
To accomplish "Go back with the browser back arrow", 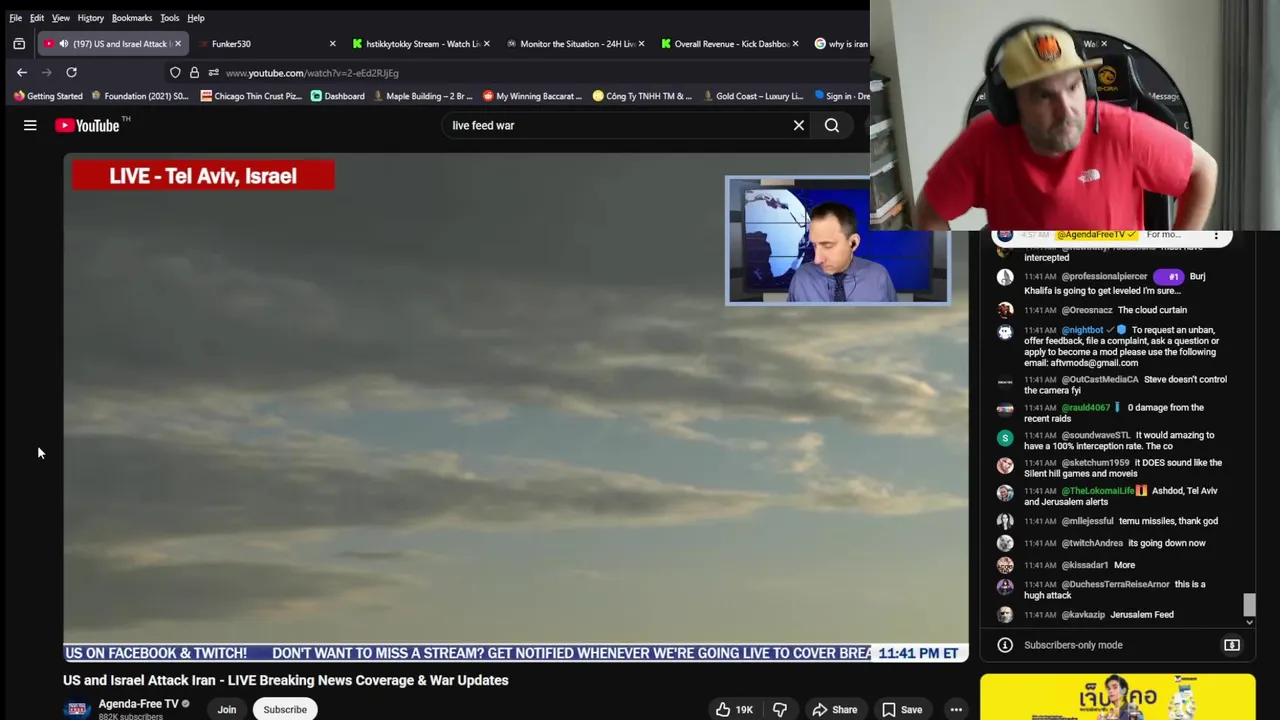I will [21, 72].
